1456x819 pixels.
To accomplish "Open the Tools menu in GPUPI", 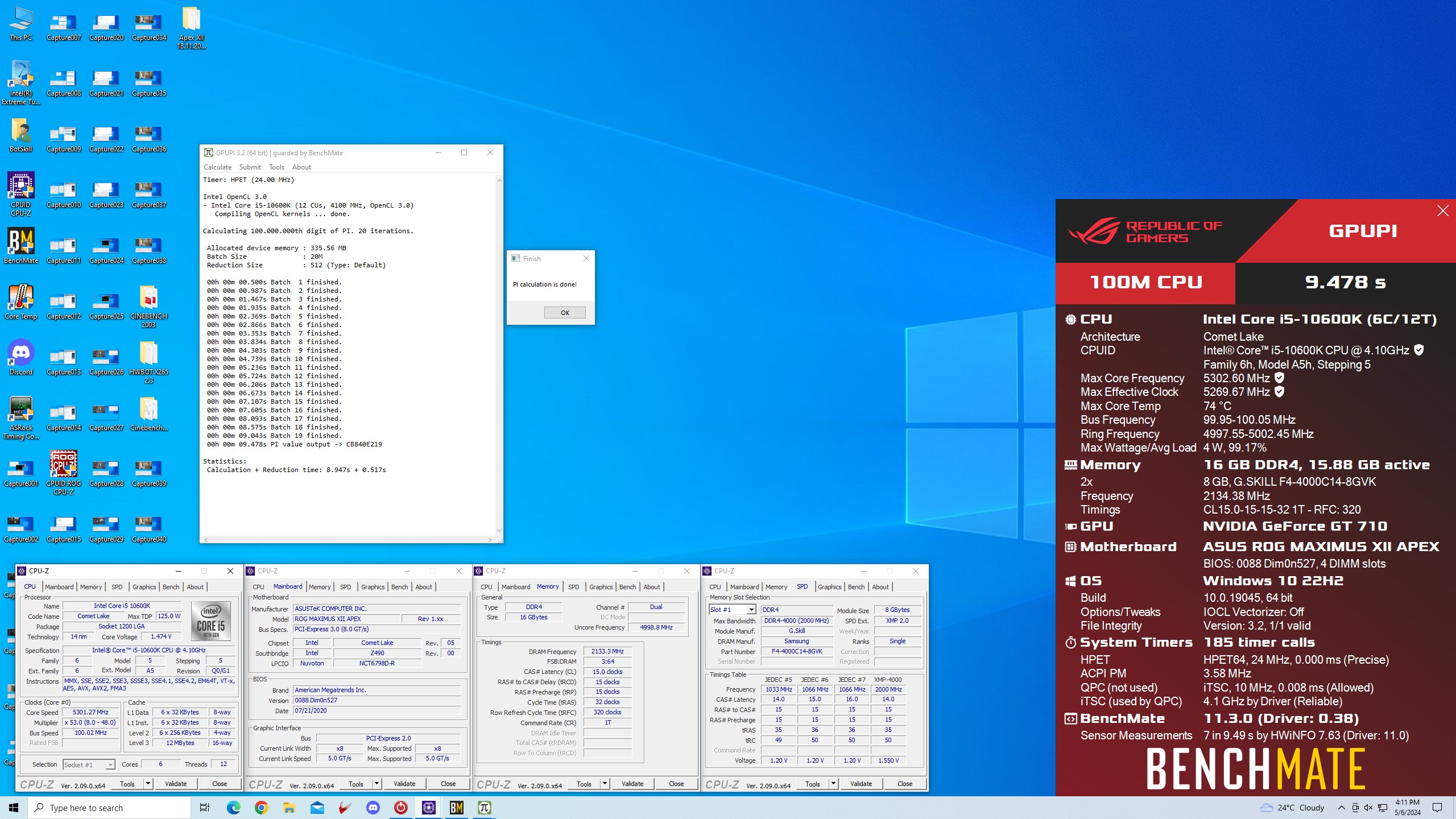I will [277, 167].
